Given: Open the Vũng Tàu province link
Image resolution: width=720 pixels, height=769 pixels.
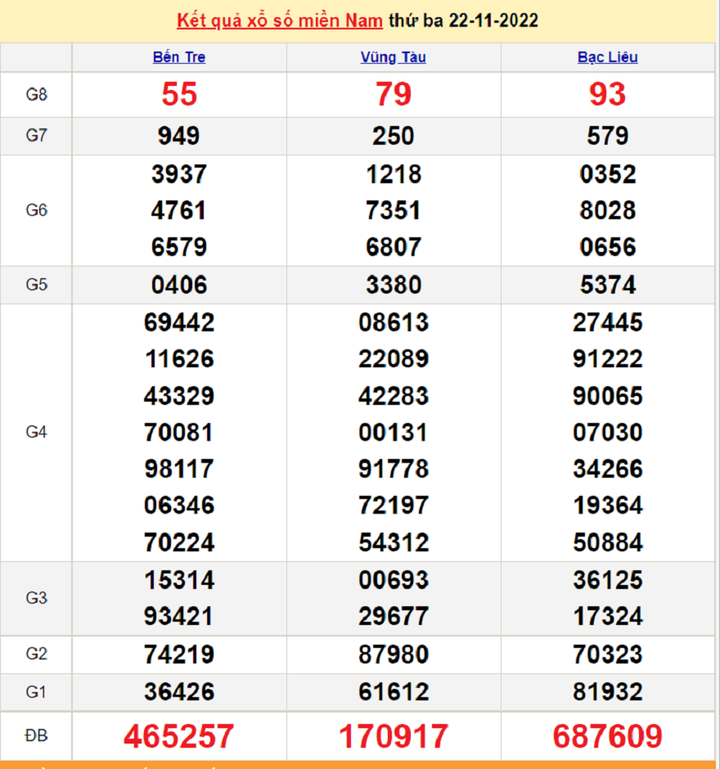Looking at the screenshot, I should (x=393, y=57).
